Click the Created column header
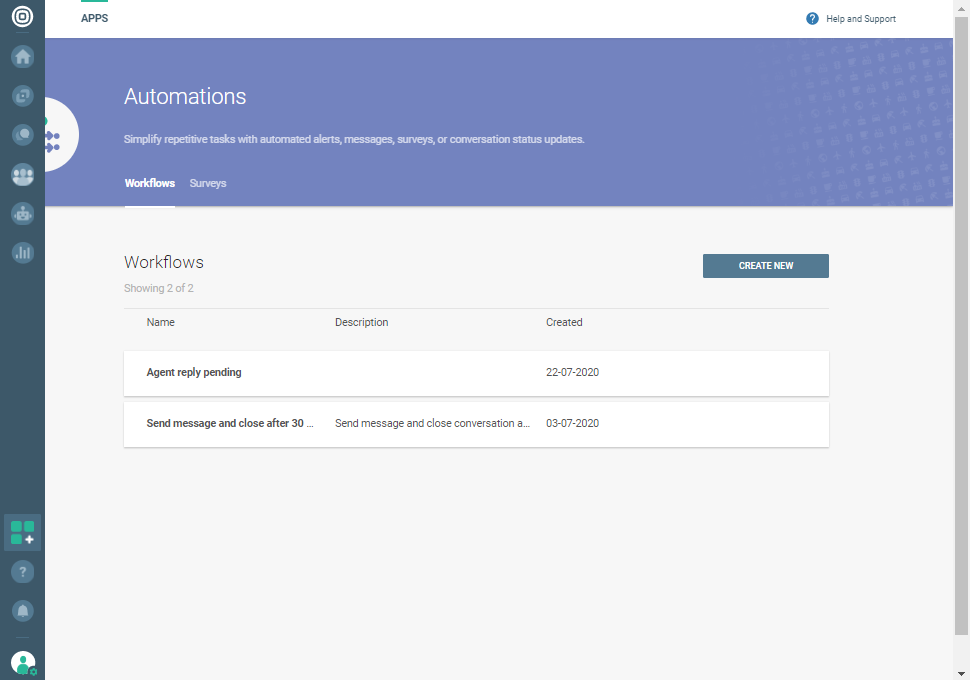This screenshot has width=970, height=680. (x=564, y=323)
